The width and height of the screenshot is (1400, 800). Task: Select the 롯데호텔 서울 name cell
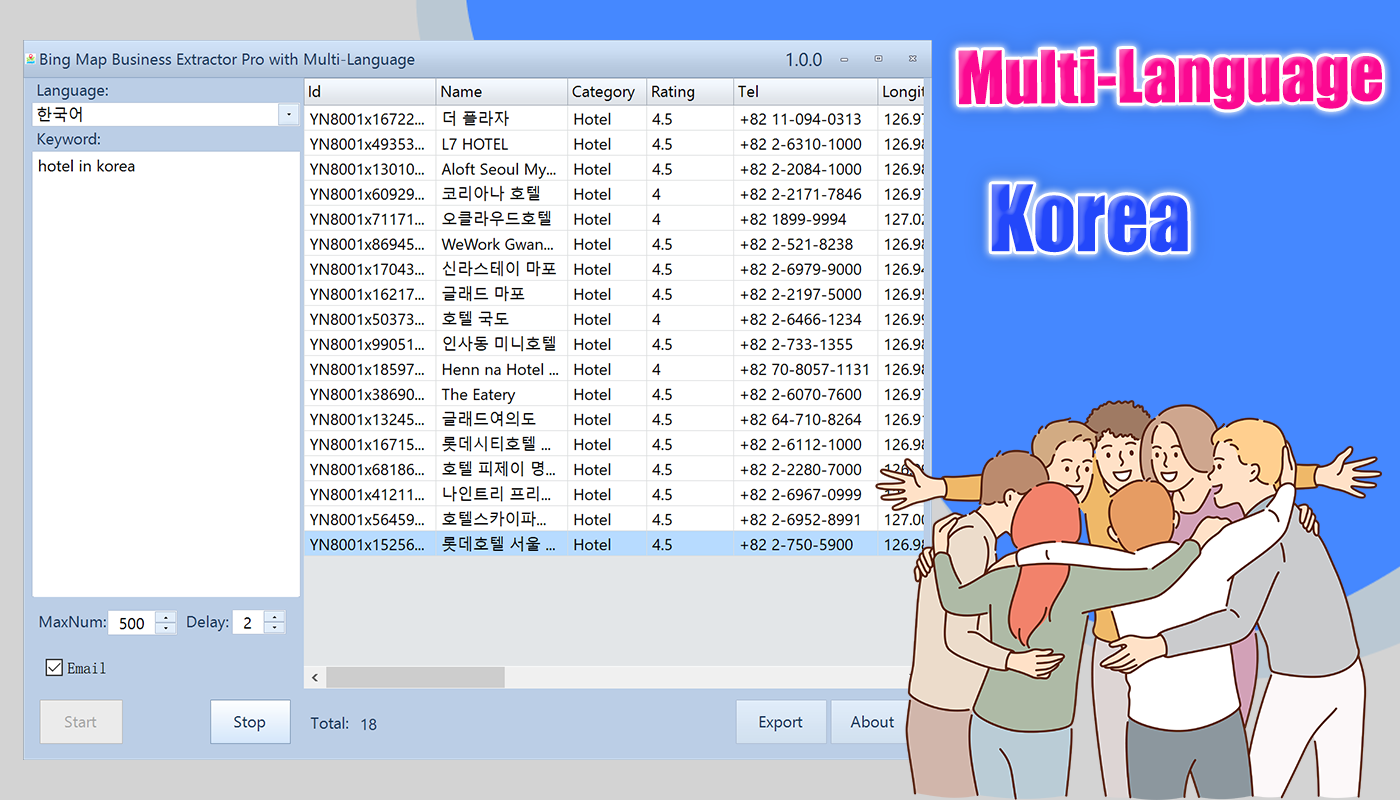point(502,544)
